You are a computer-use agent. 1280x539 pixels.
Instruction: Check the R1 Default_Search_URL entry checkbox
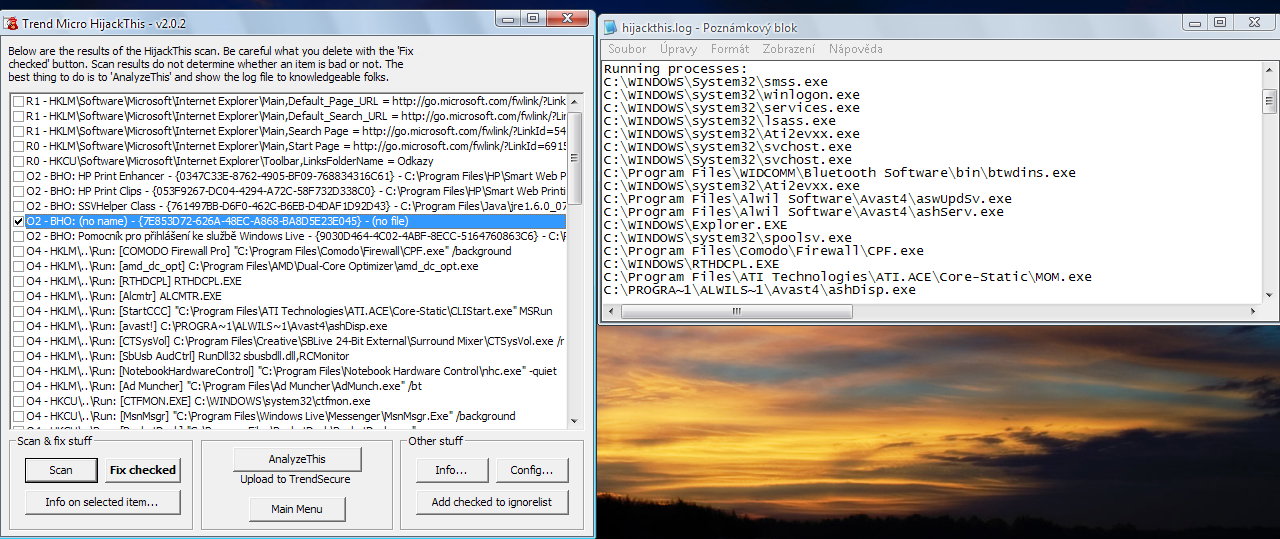(19, 116)
